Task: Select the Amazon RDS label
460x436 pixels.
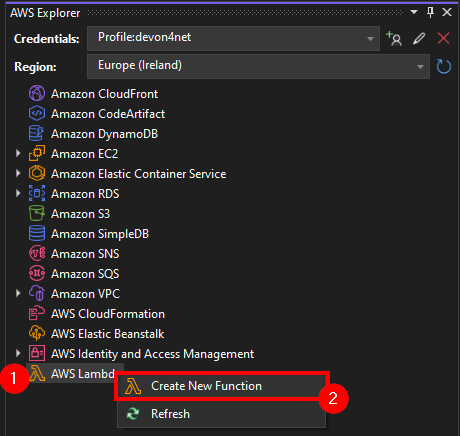Action: (85, 194)
